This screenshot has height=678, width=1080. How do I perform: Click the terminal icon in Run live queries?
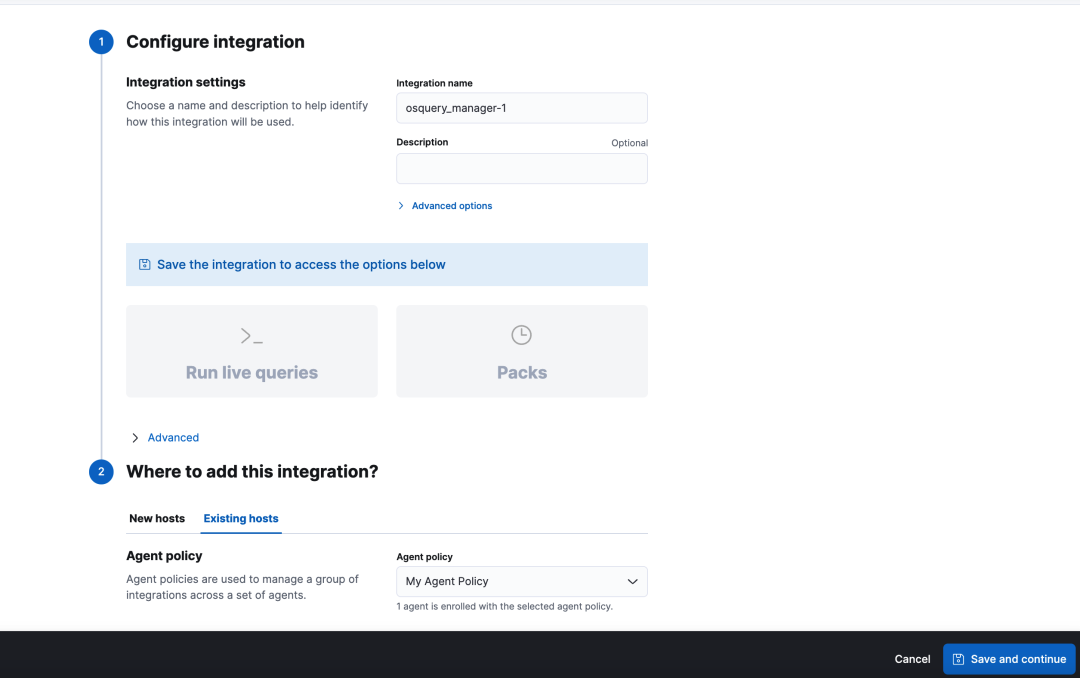click(252, 336)
